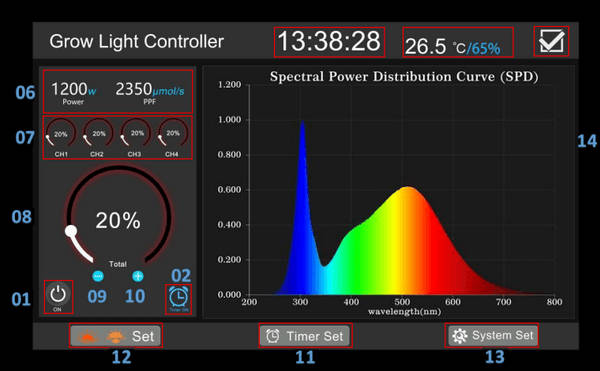600x371 pixels.
Task: Increase total brightness with the plus button
Action: [138, 276]
